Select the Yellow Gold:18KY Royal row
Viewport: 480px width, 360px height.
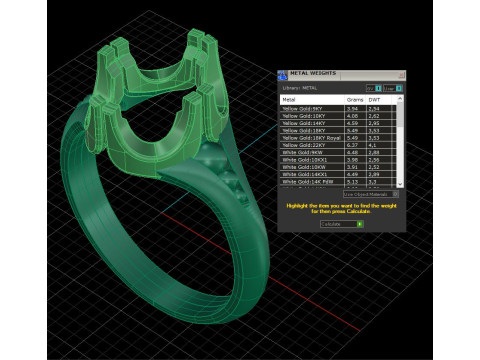338,138
